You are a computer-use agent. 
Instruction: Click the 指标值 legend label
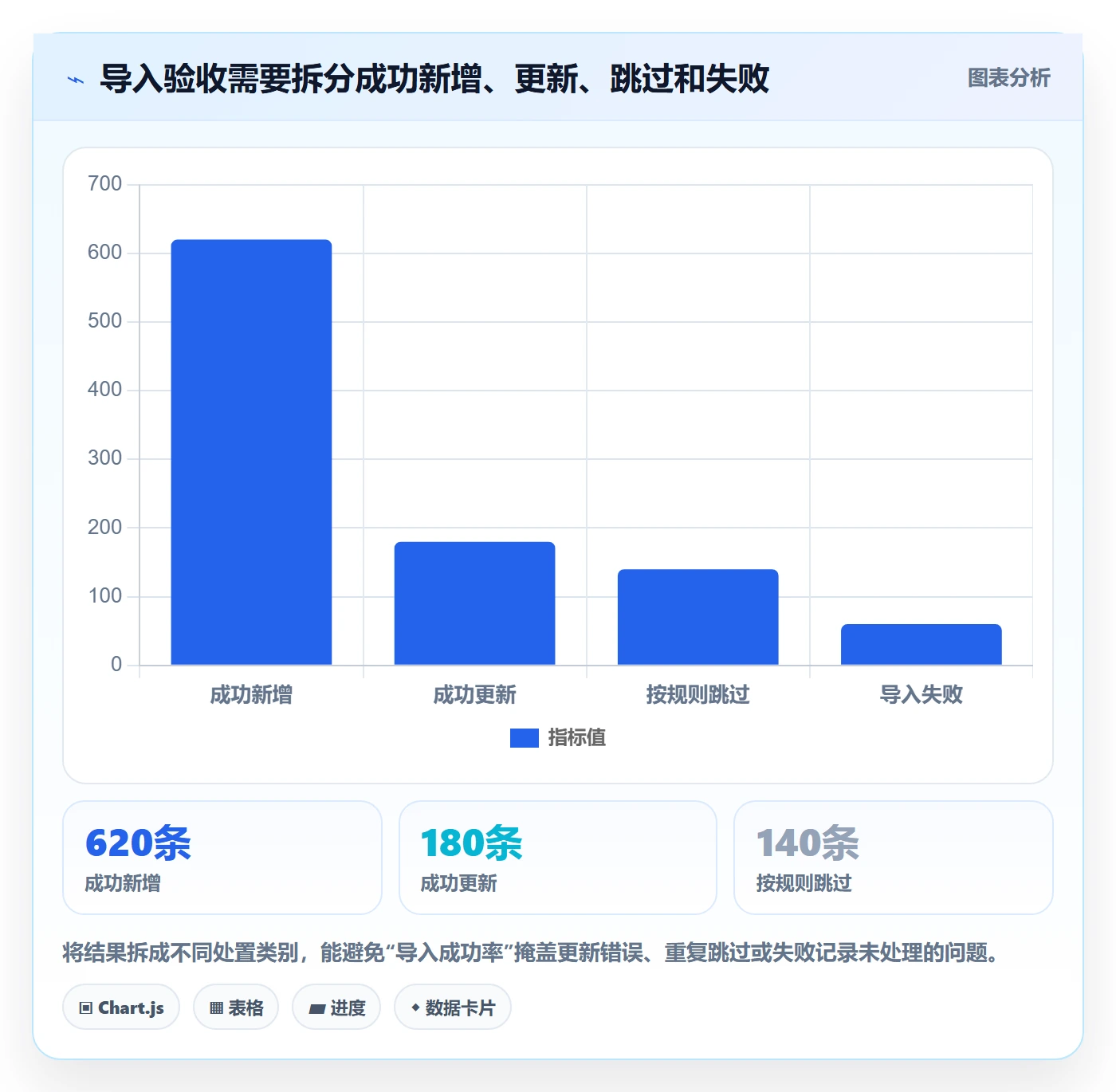tap(577, 738)
